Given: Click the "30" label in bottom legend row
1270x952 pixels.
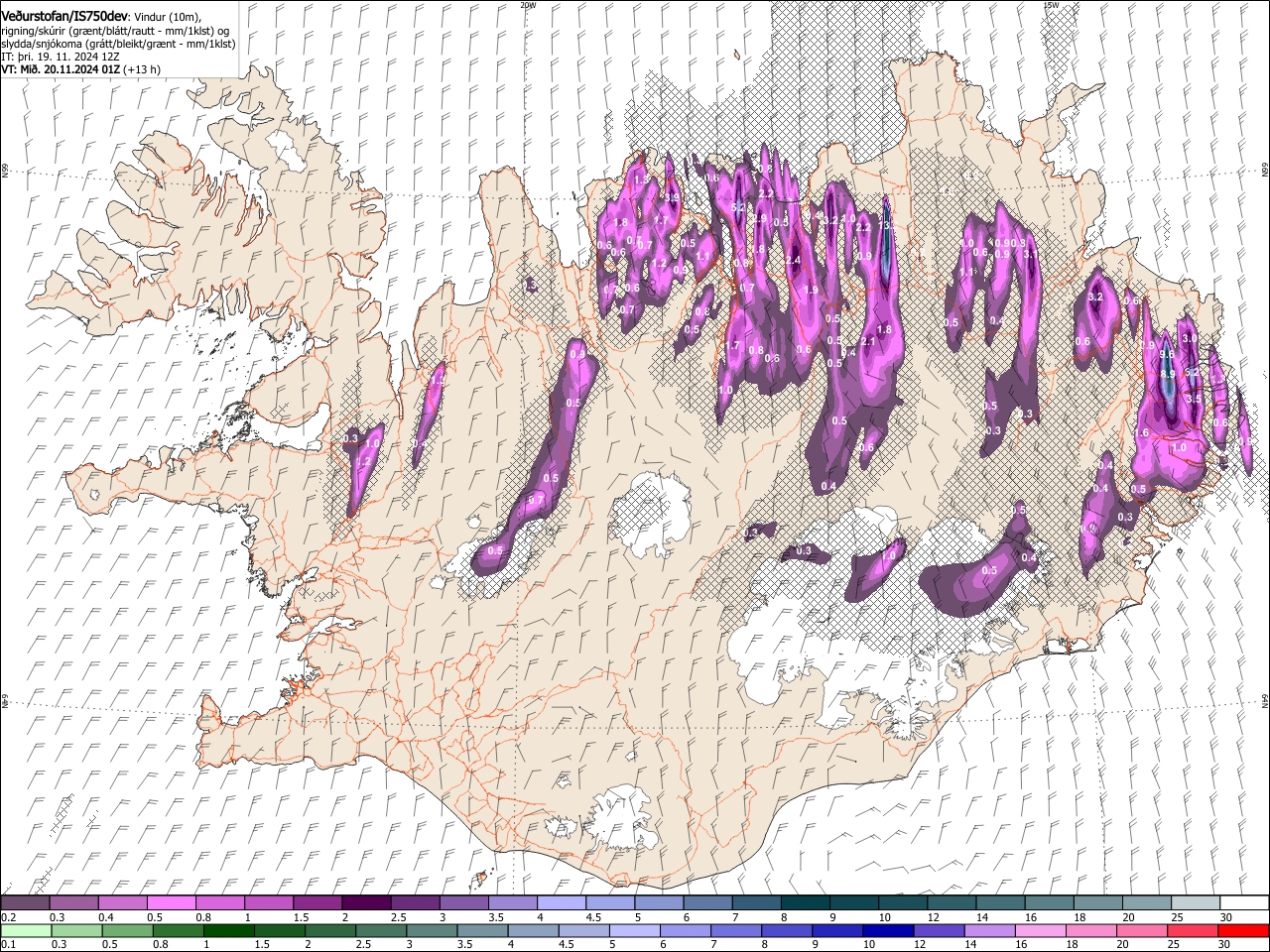Looking at the screenshot, I should point(1223,944).
